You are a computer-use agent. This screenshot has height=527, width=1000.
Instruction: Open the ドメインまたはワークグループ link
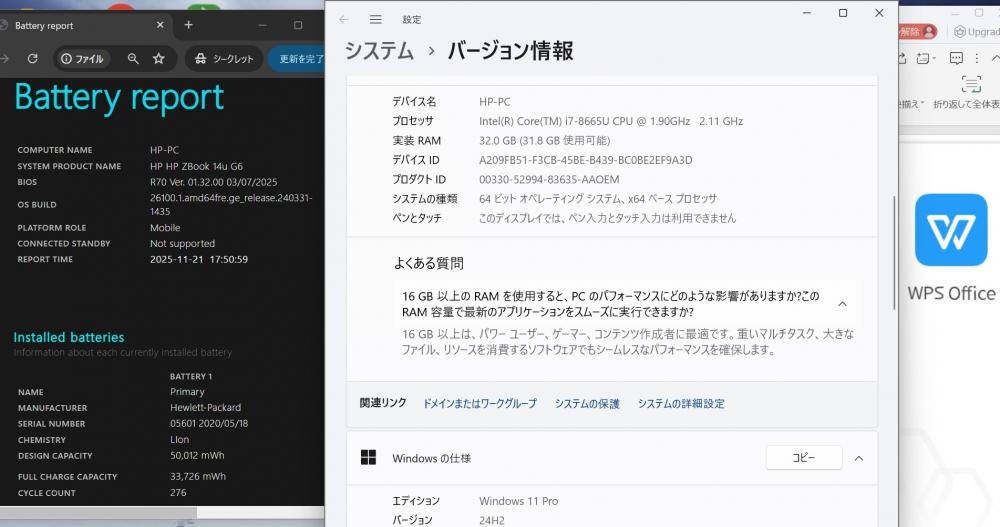pyautogui.click(x=480, y=403)
